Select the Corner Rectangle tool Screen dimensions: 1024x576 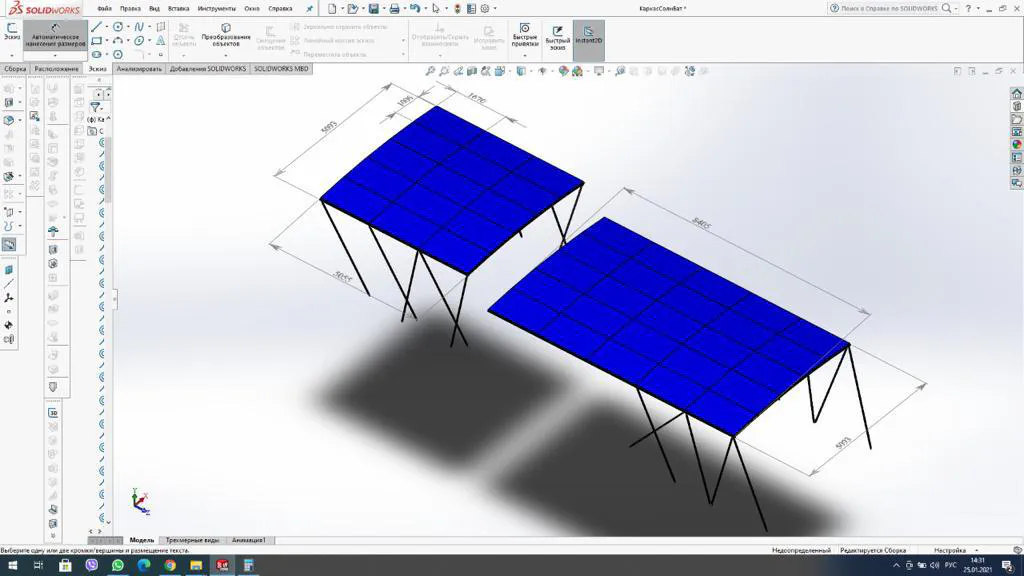pyautogui.click(x=96, y=39)
